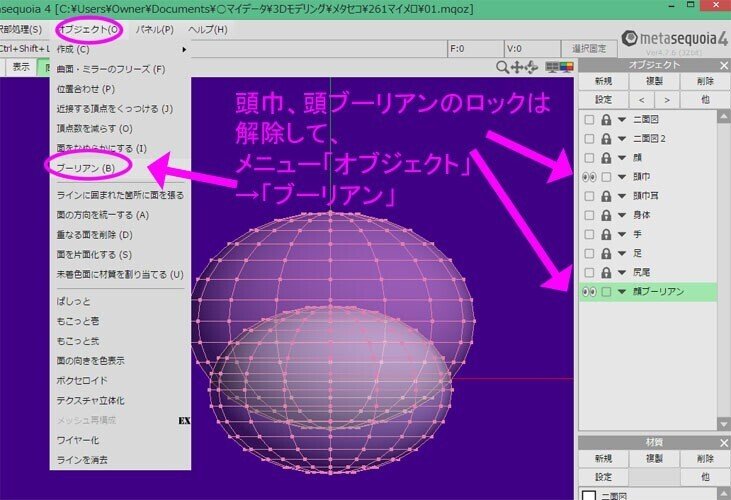Select 位置合わせ (P) menu item
Viewport: 731px width, 500px height.
pyautogui.click(x=120, y=89)
